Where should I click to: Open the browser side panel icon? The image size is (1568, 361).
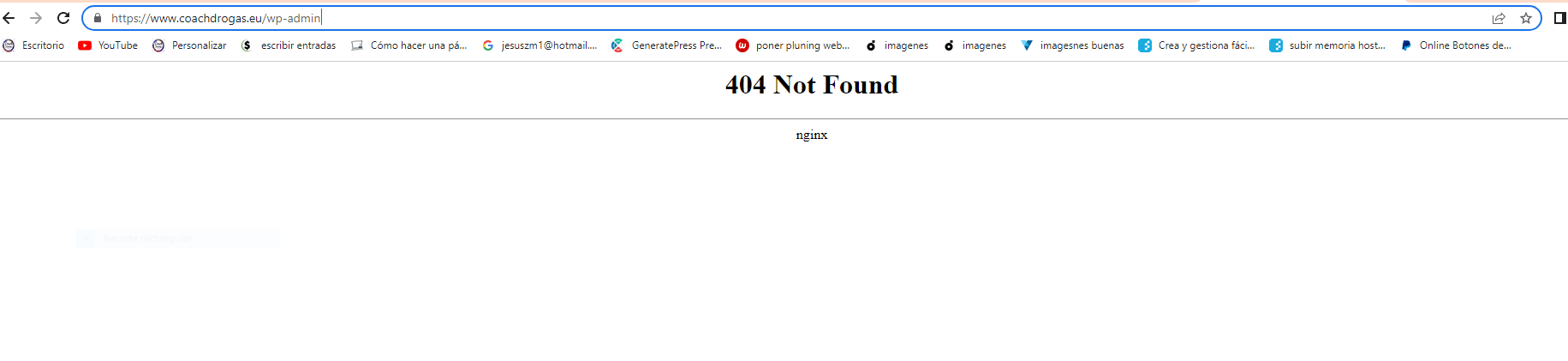coord(1559,18)
